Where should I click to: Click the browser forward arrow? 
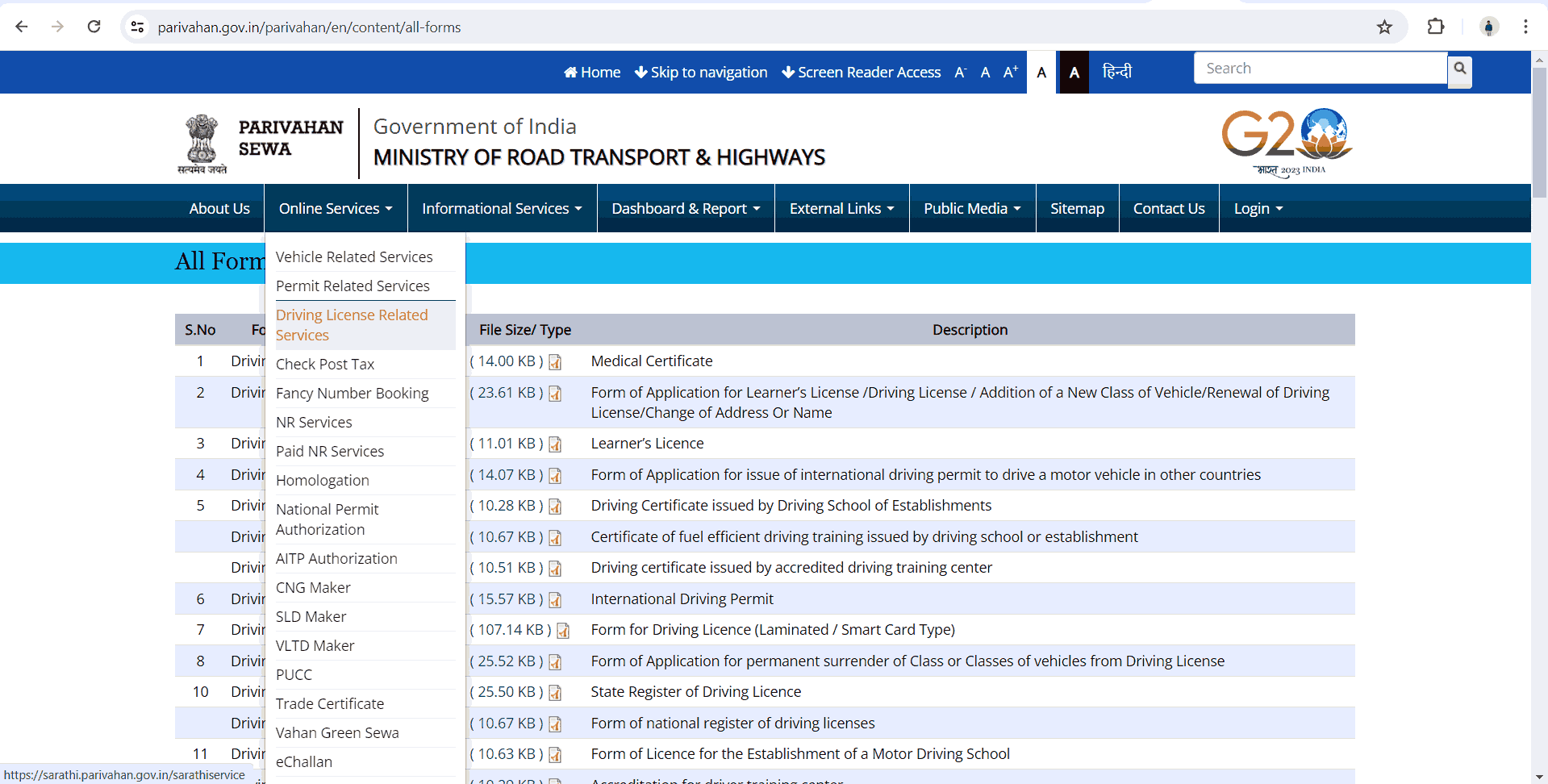[x=57, y=27]
